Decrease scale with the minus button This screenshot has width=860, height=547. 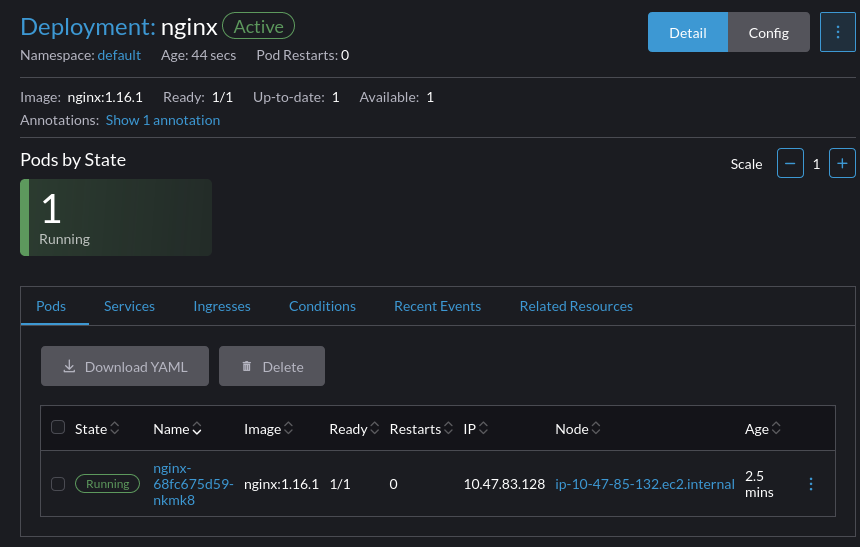(x=790, y=163)
